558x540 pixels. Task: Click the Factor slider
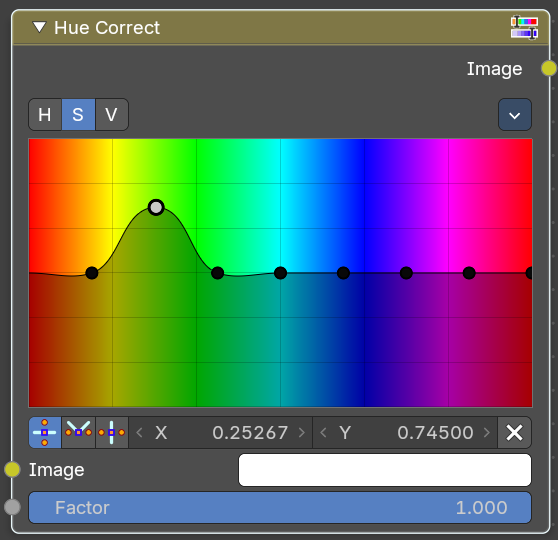pos(280,507)
